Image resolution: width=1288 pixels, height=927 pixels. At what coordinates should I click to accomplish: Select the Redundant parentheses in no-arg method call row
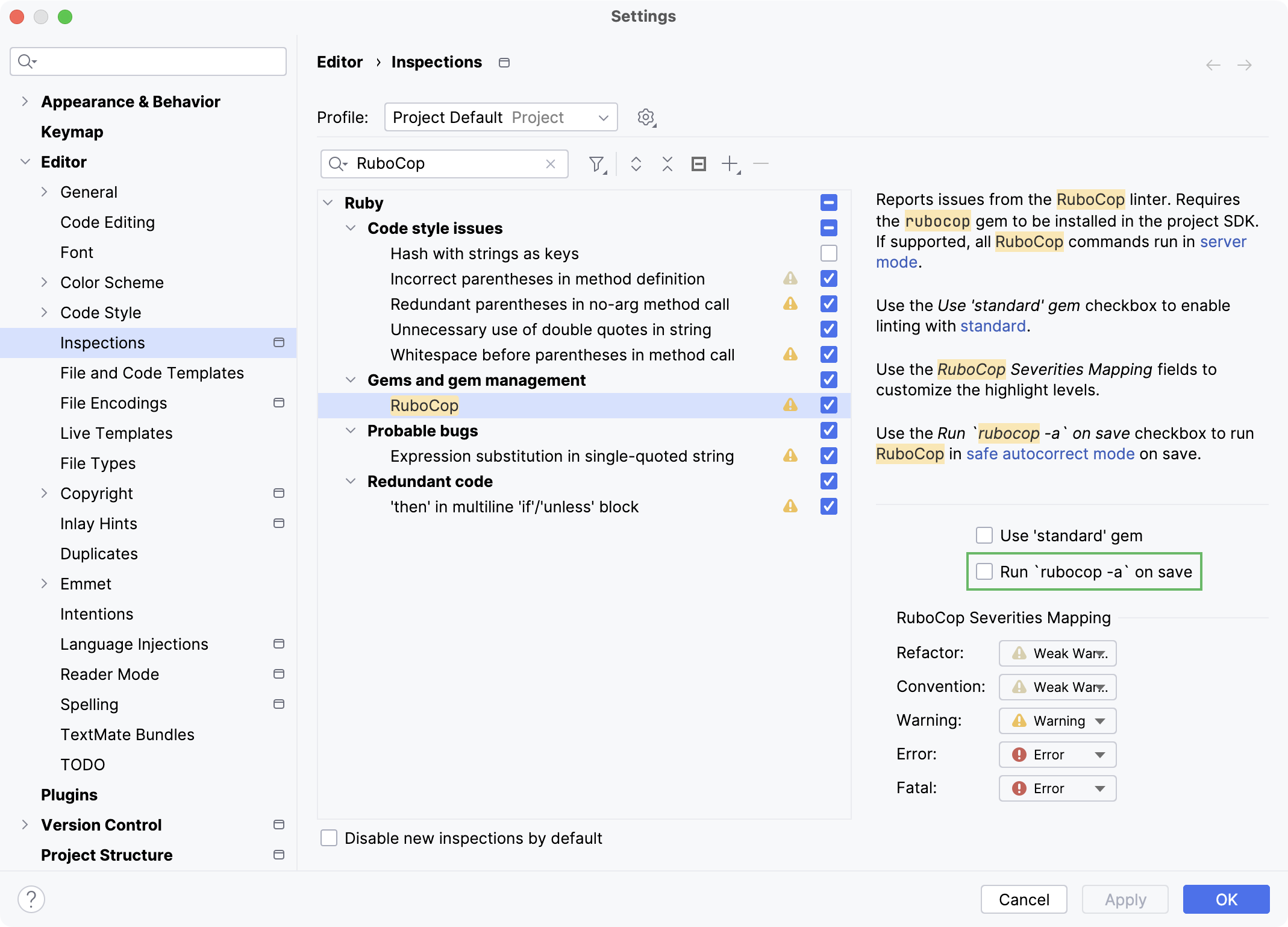[584, 304]
